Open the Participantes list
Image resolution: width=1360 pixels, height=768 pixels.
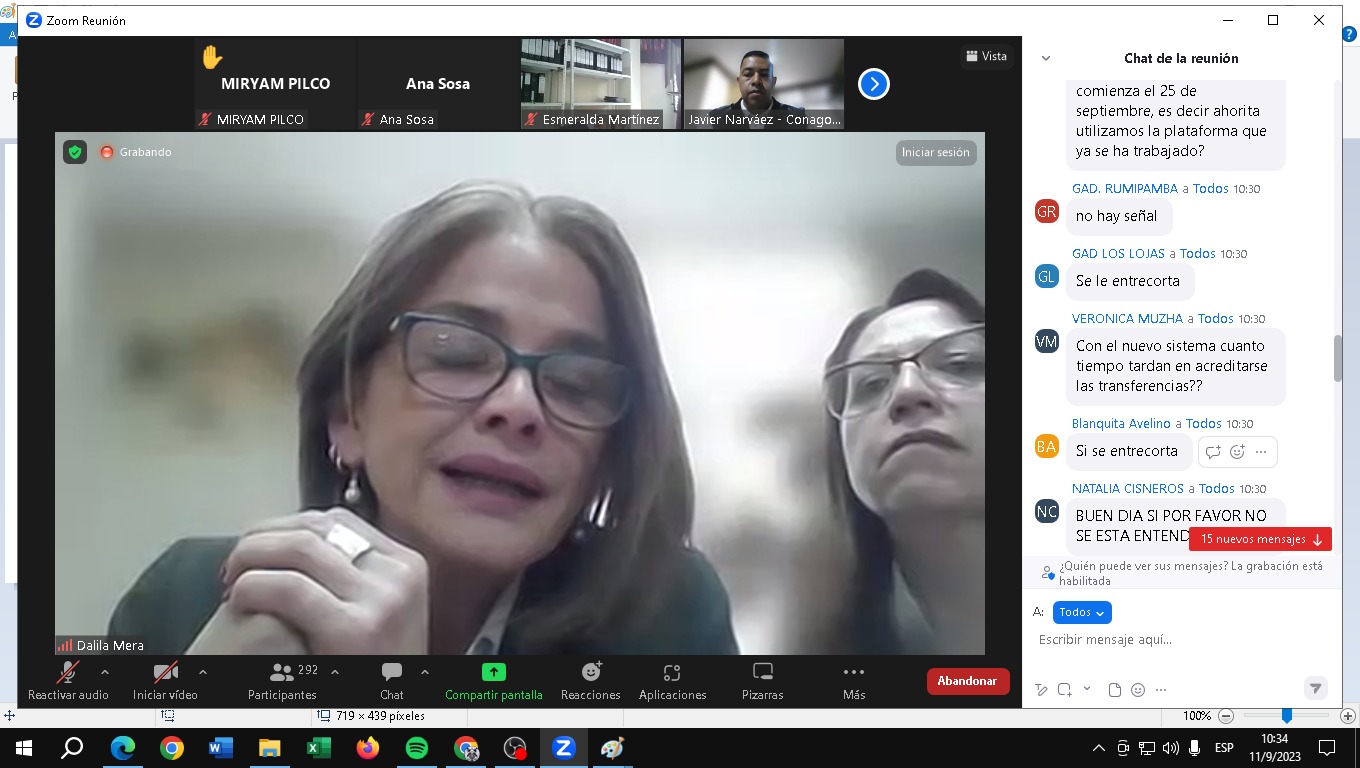point(282,680)
